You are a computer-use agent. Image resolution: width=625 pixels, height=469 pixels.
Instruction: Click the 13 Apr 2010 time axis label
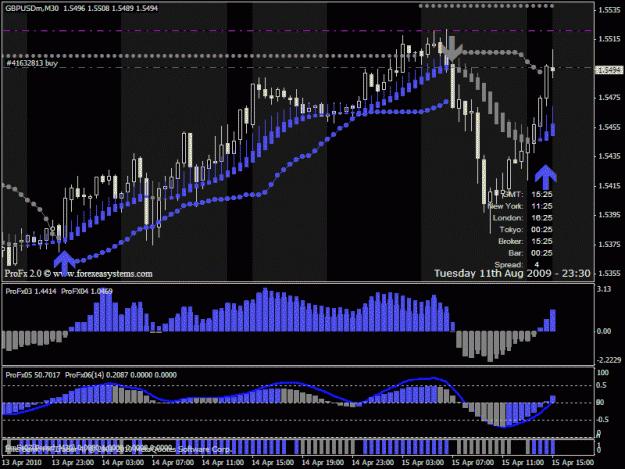[x=22, y=463]
